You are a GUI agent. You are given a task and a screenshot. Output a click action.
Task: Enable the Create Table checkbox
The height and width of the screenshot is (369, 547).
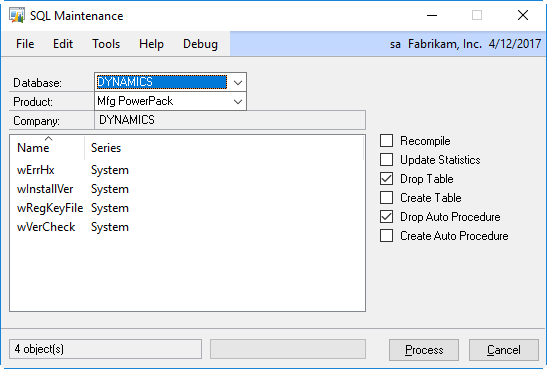click(386, 198)
